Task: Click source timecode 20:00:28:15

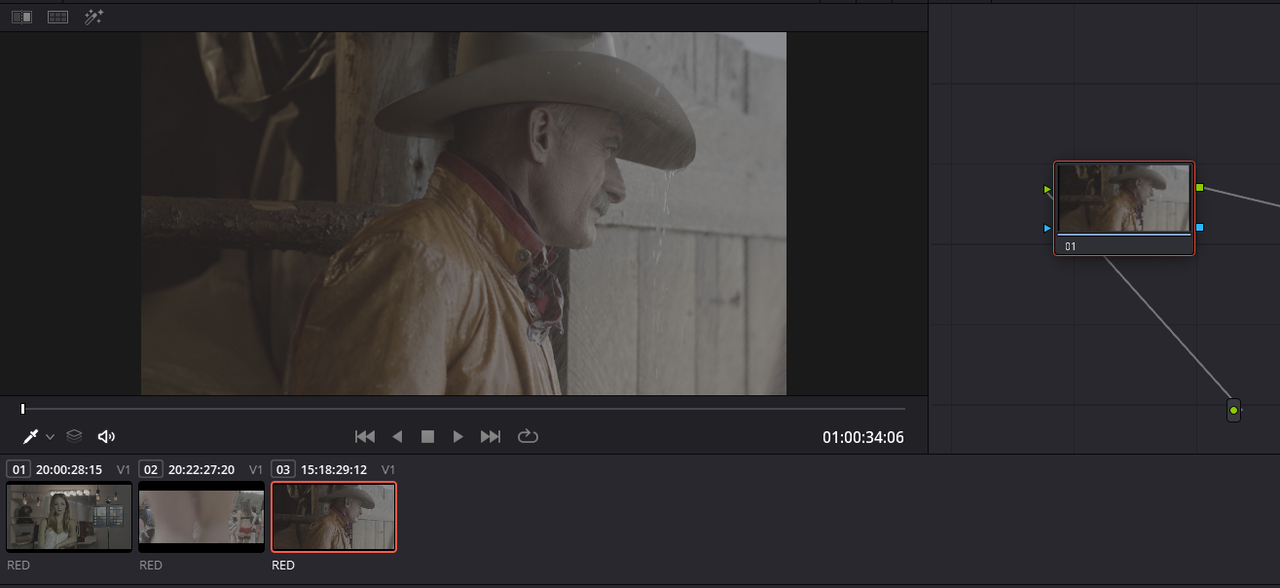Action: [x=69, y=469]
